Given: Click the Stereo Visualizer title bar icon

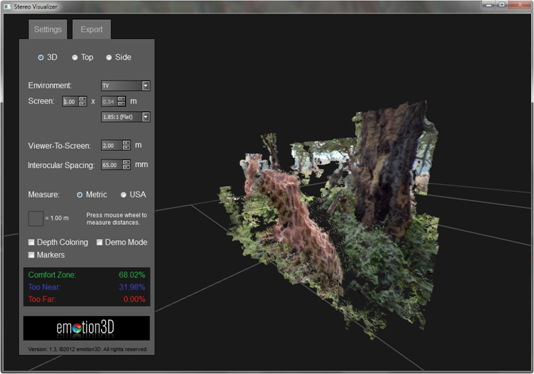Looking at the screenshot, I should coord(7,6).
